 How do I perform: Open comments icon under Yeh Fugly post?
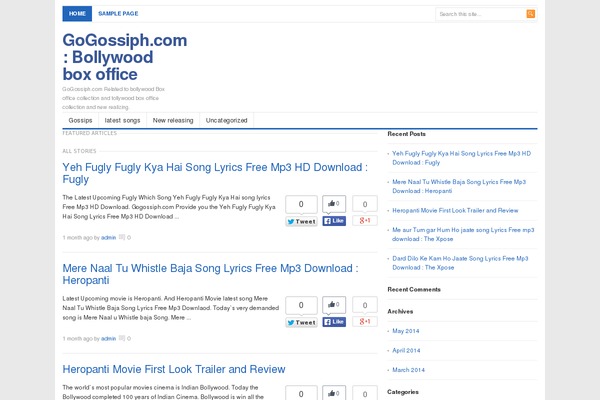(122, 237)
